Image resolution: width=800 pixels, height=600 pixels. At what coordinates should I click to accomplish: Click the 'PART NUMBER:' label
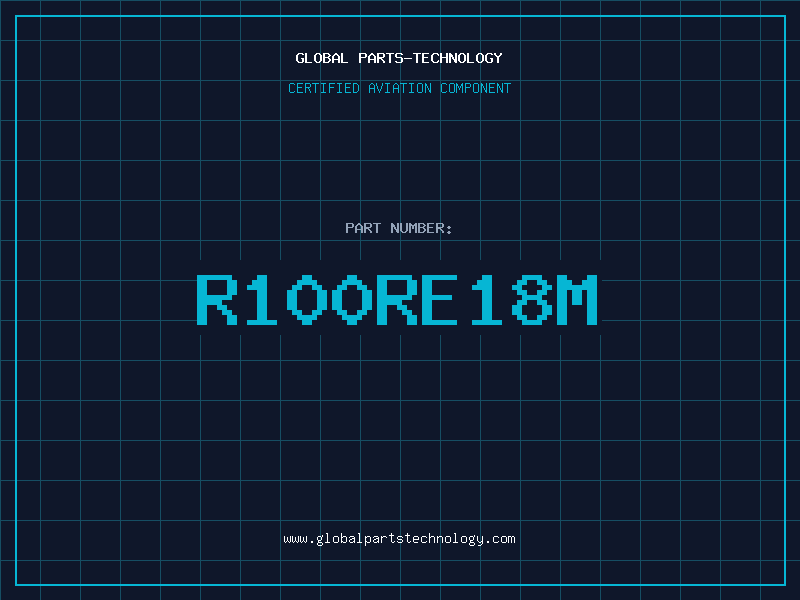[x=399, y=228]
